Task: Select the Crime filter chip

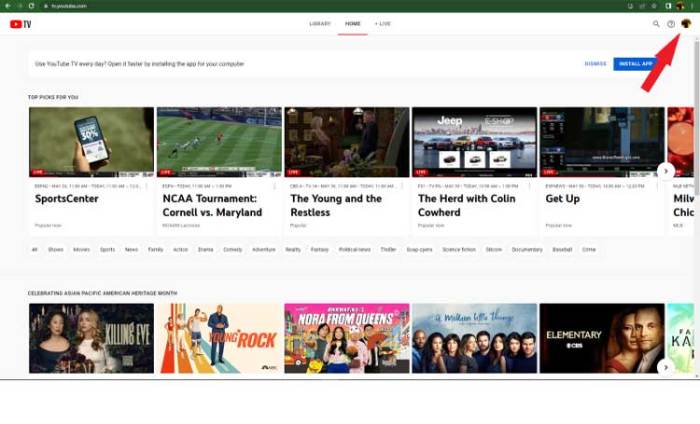Action: [x=589, y=249]
